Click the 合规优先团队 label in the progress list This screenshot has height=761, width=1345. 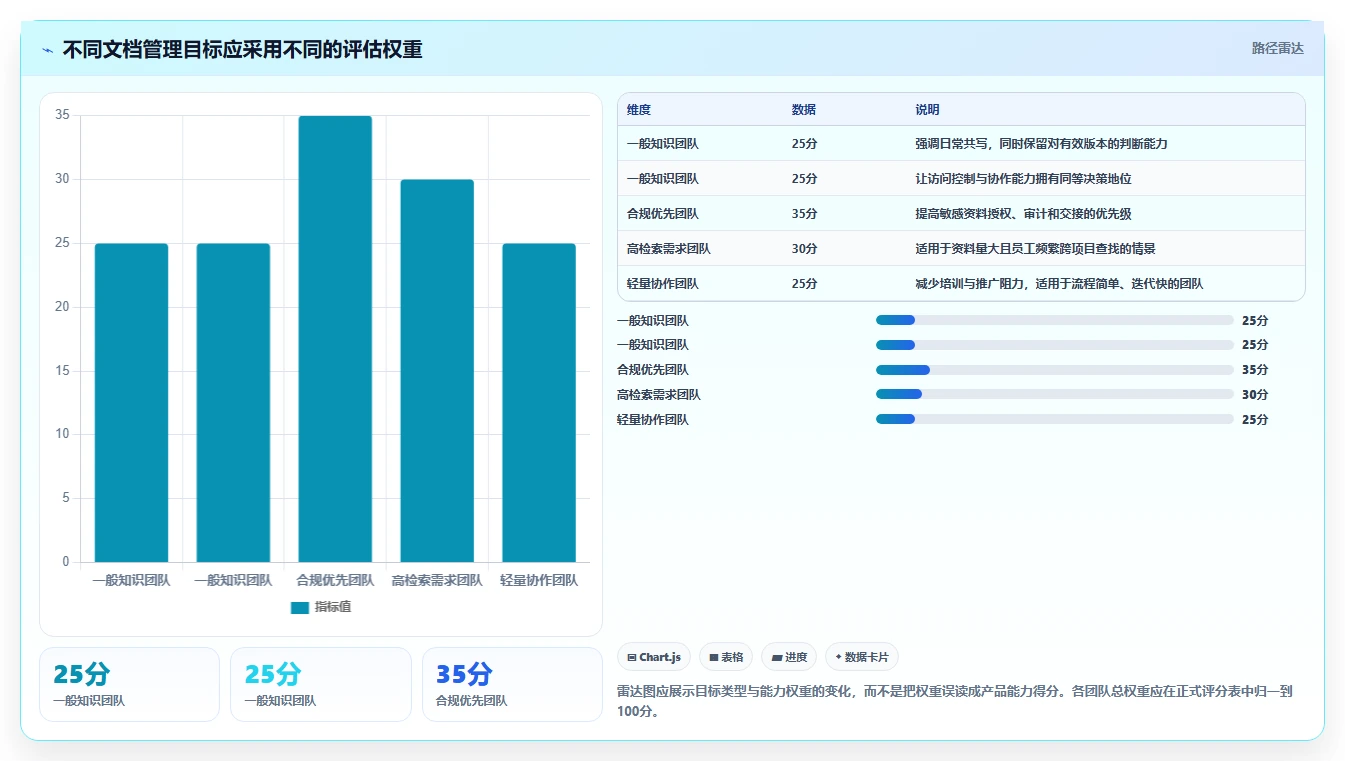click(x=653, y=370)
